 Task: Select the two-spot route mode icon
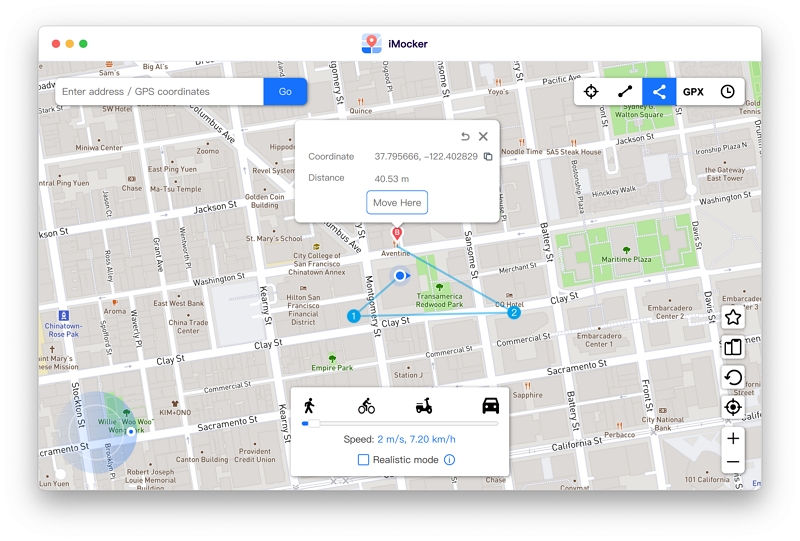625,92
